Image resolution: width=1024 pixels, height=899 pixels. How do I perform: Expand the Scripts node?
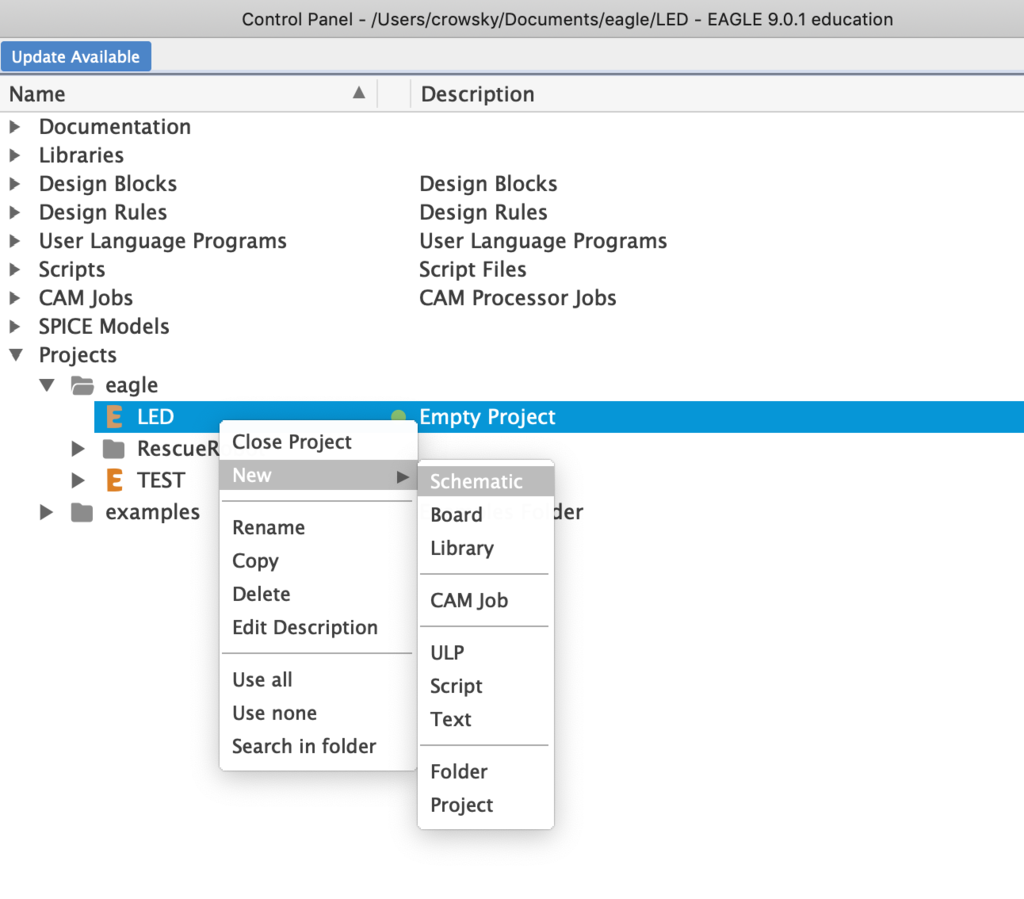click(x=14, y=270)
